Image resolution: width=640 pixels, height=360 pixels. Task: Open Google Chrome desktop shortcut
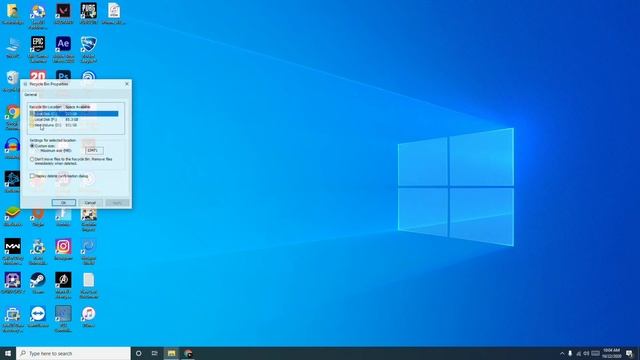[13, 116]
